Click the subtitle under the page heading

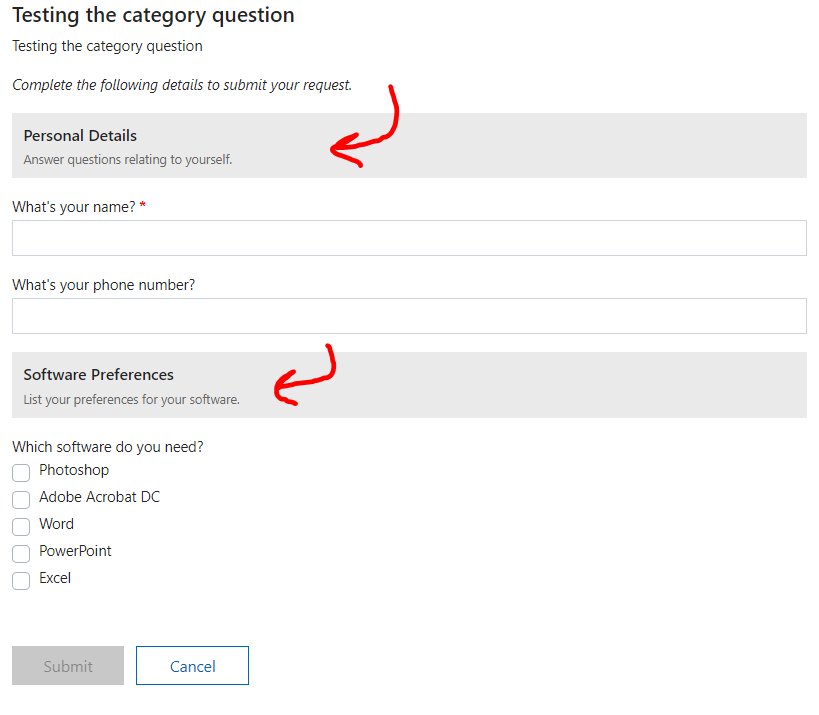point(107,46)
